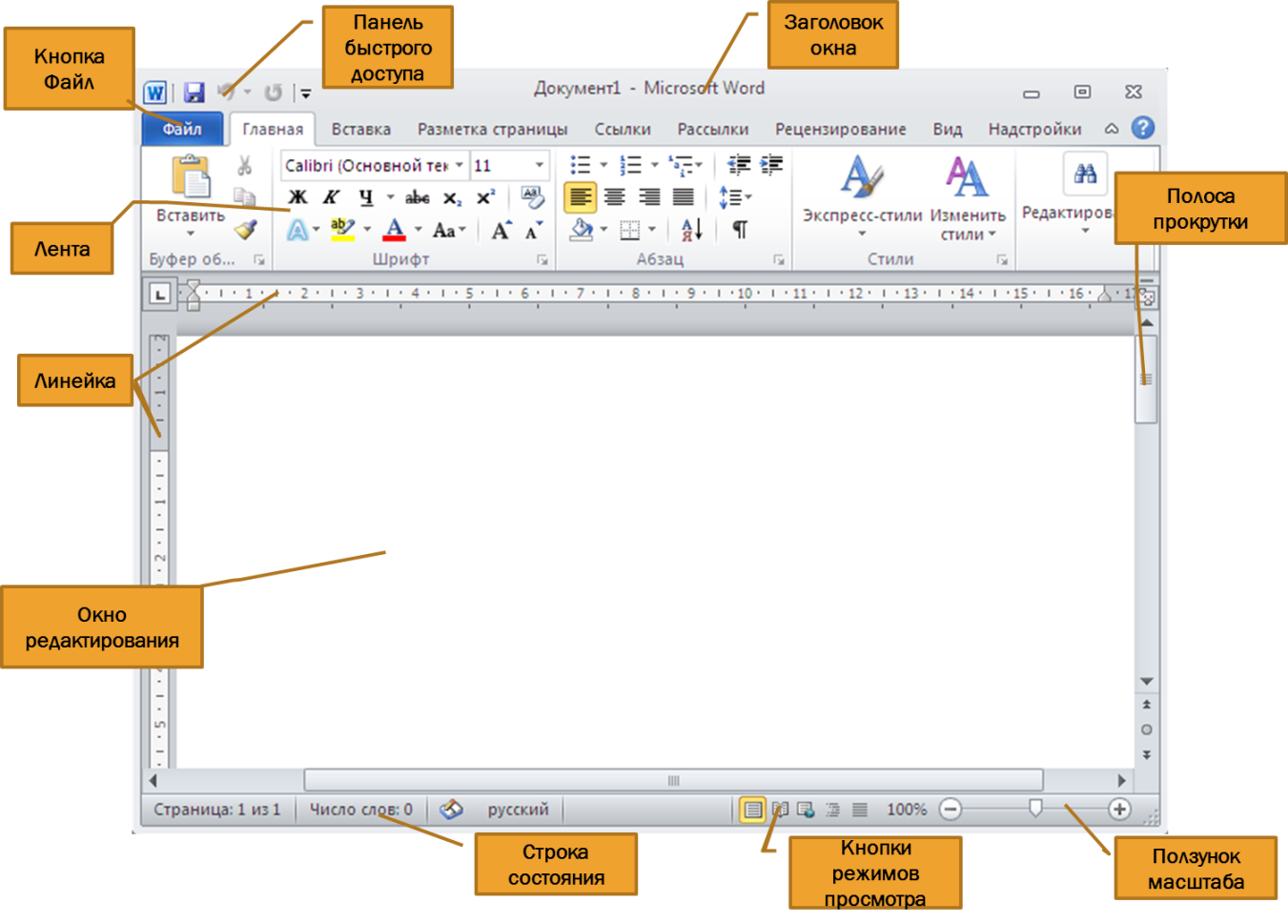This screenshot has width=1288, height=924.
Task: Switch to Рецензирование tab
Action: [841, 129]
